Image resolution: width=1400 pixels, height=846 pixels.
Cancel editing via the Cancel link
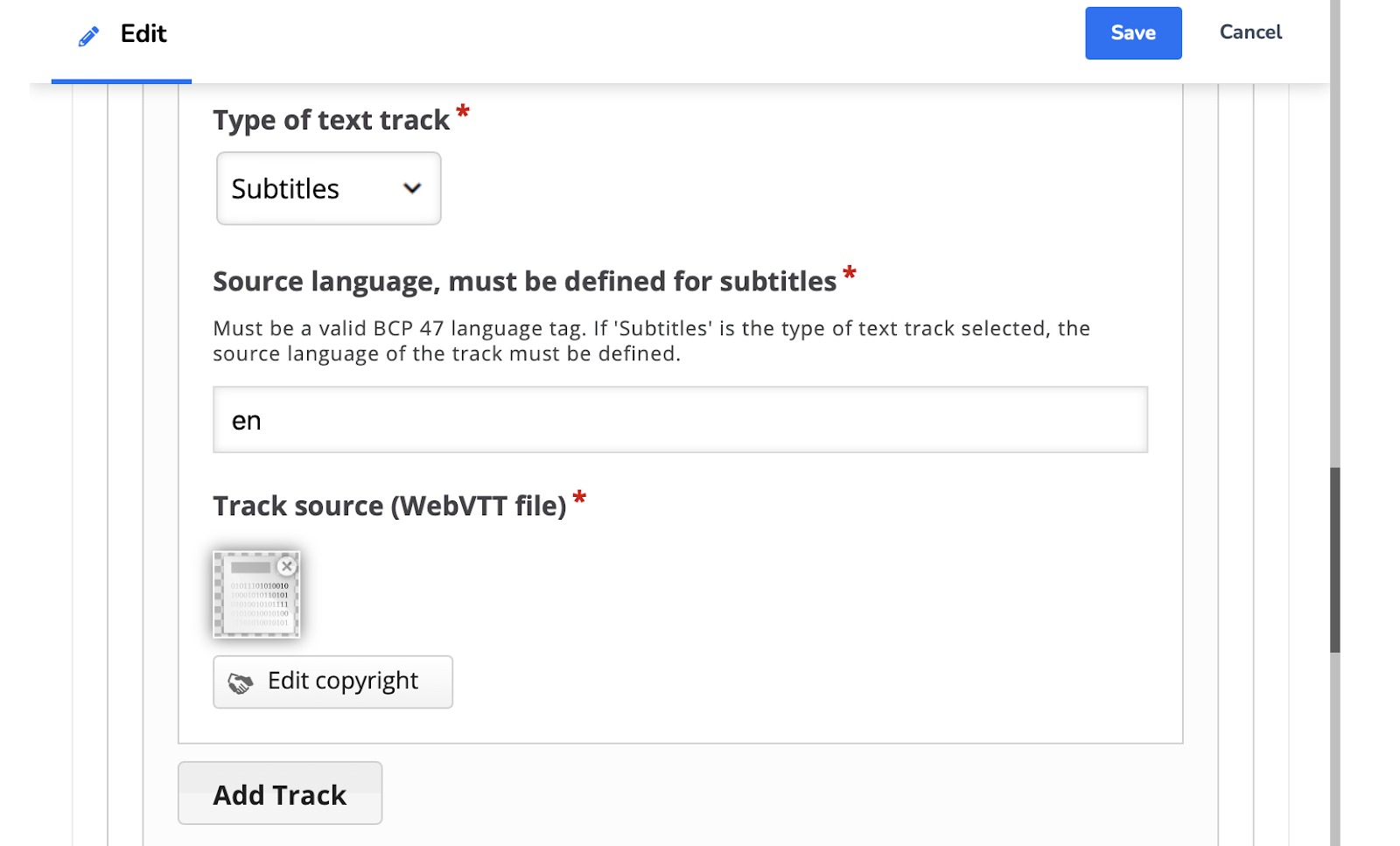click(1250, 32)
